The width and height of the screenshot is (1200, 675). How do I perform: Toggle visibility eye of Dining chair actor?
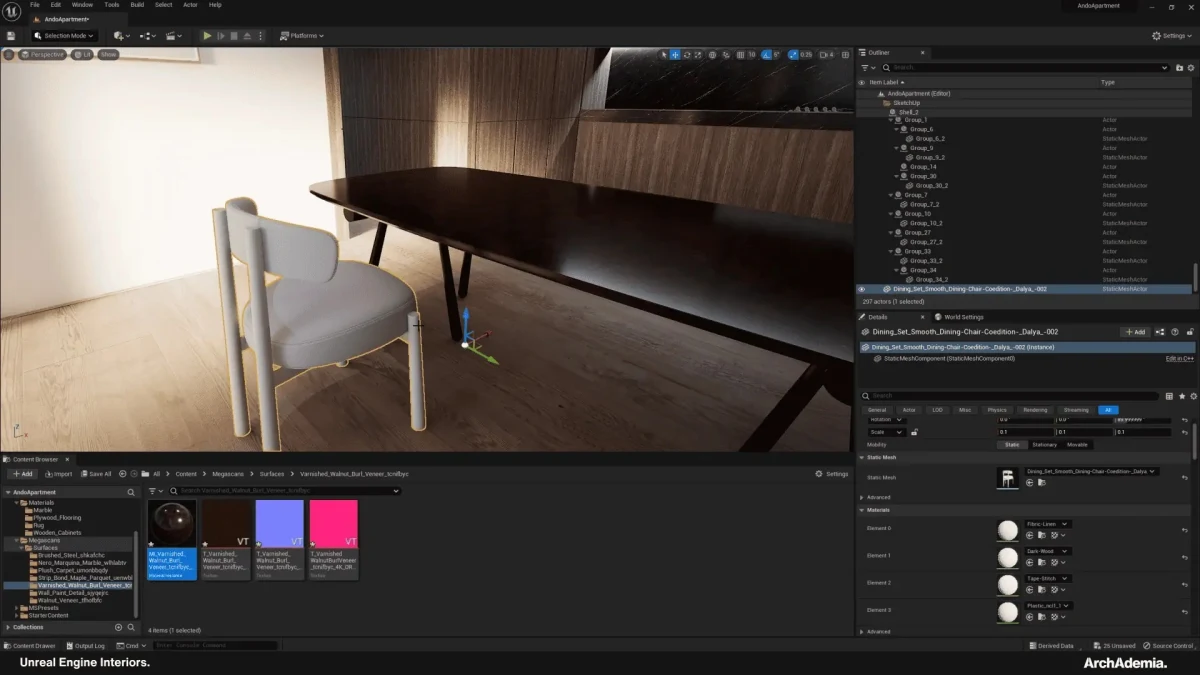[861, 289]
